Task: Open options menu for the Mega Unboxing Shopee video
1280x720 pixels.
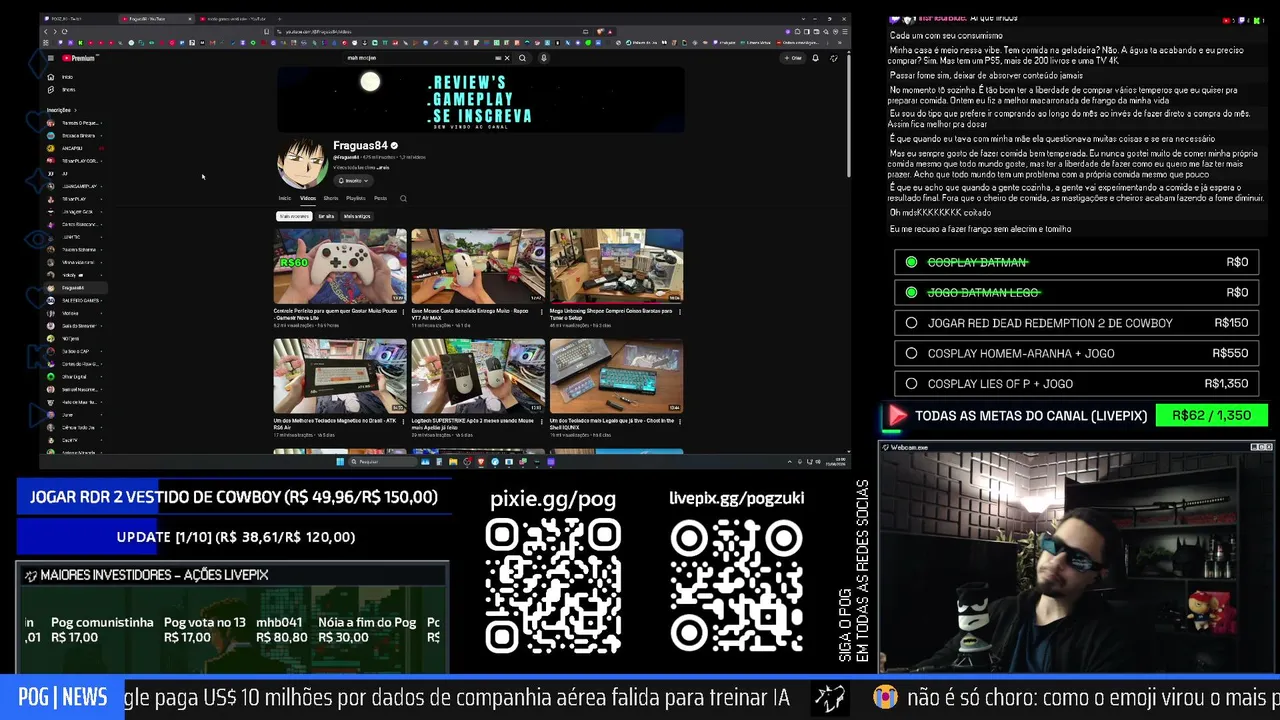Action: pyautogui.click(x=680, y=312)
